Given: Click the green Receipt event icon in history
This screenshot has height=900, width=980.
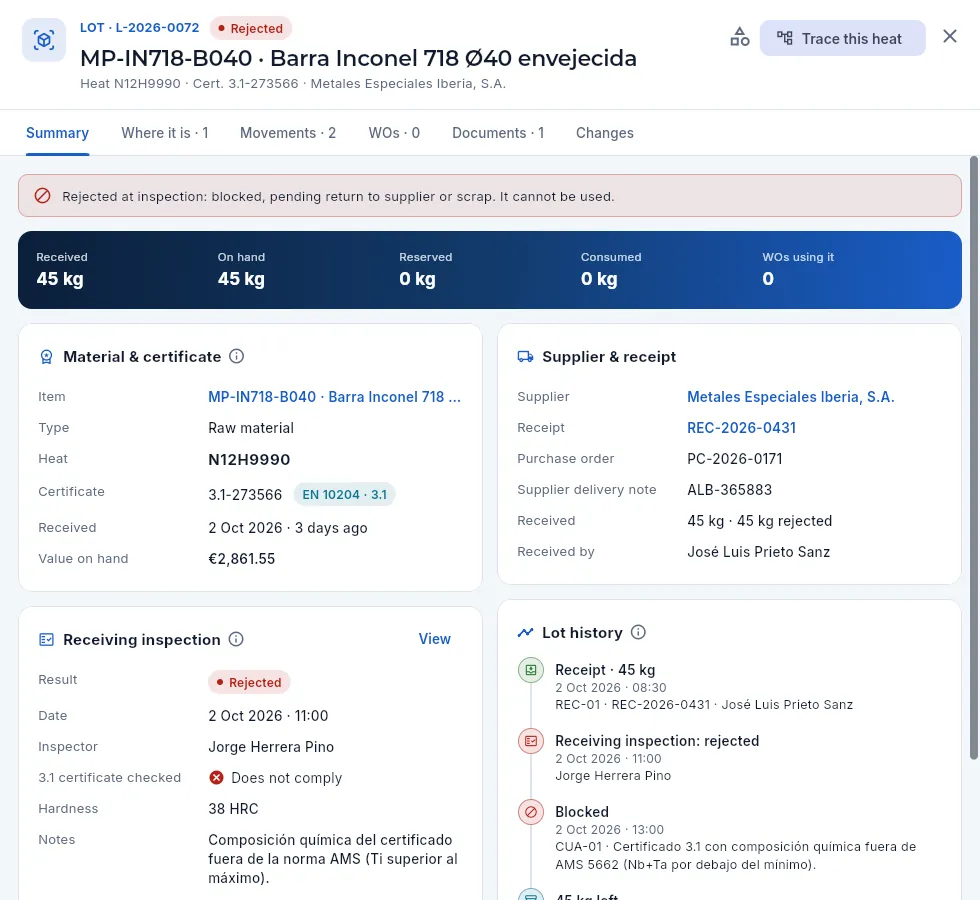Looking at the screenshot, I should (531, 670).
